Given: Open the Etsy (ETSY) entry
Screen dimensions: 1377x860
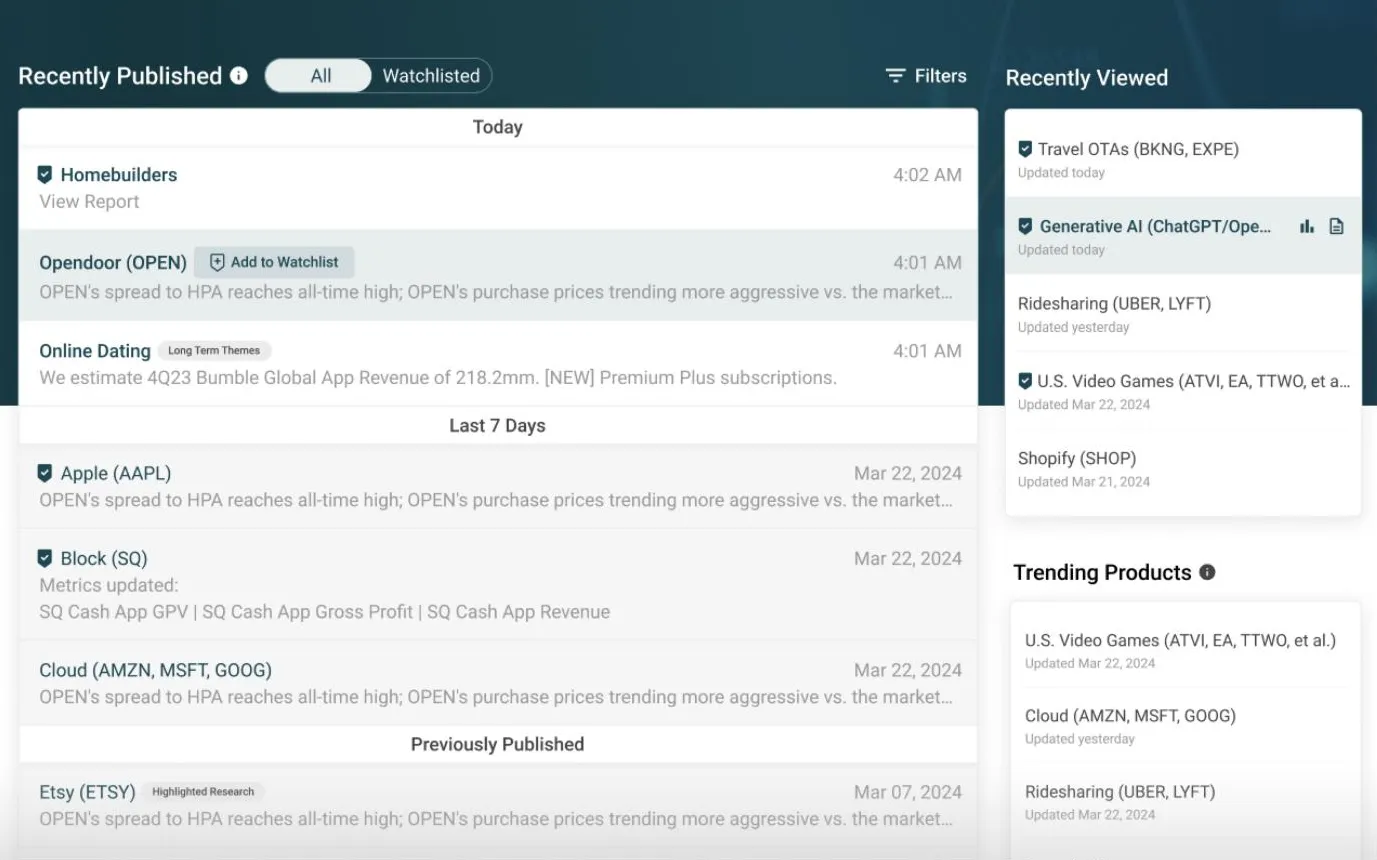Looking at the screenshot, I should 87,792.
